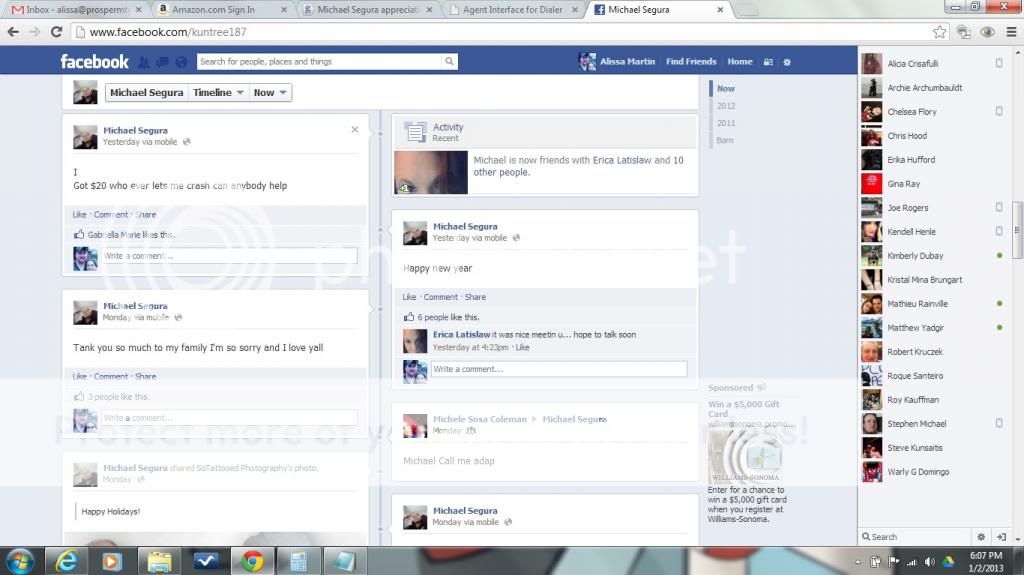Open account settings gear in header
This screenshot has height=575, width=1024.
click(x=787, y=62)
